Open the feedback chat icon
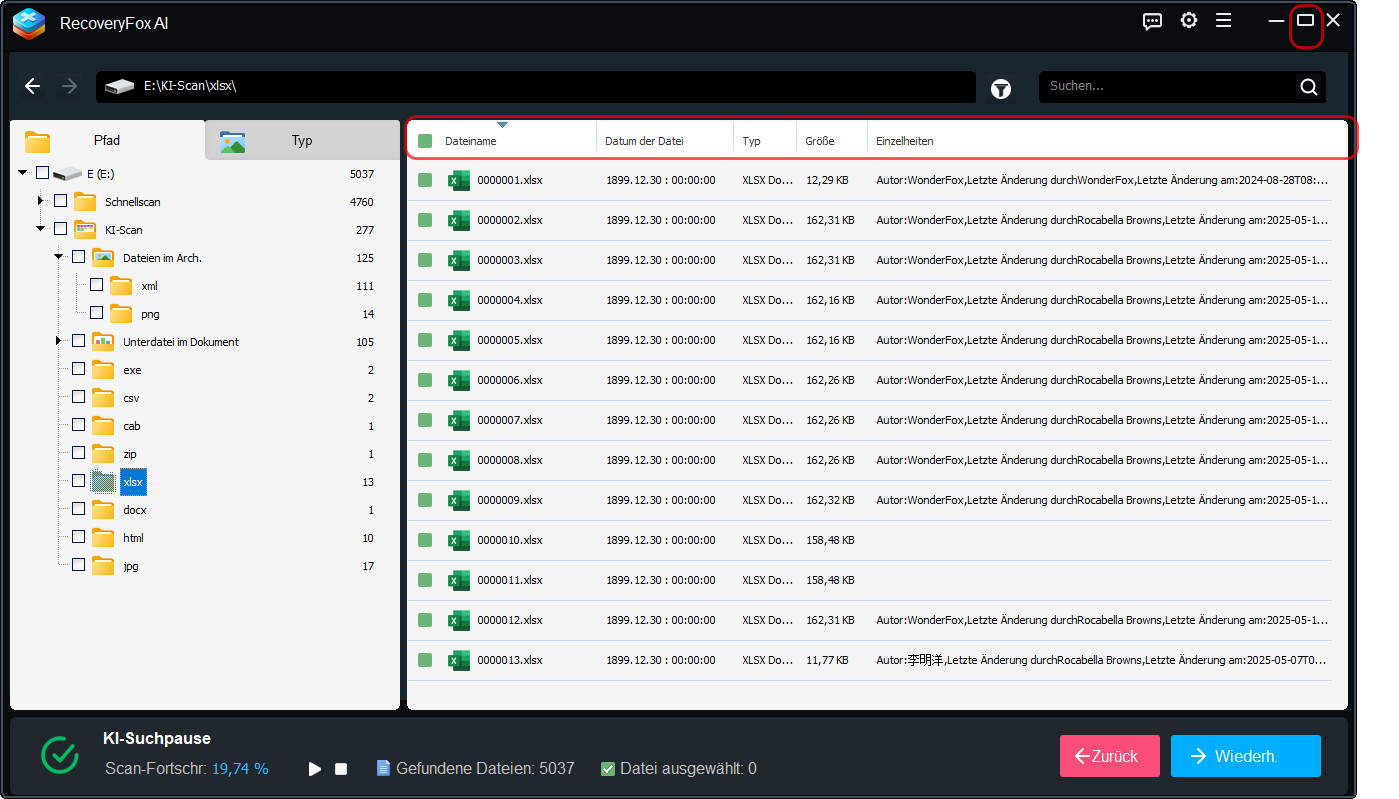Screen dimensions: 1399x799 coord(1152,21)
